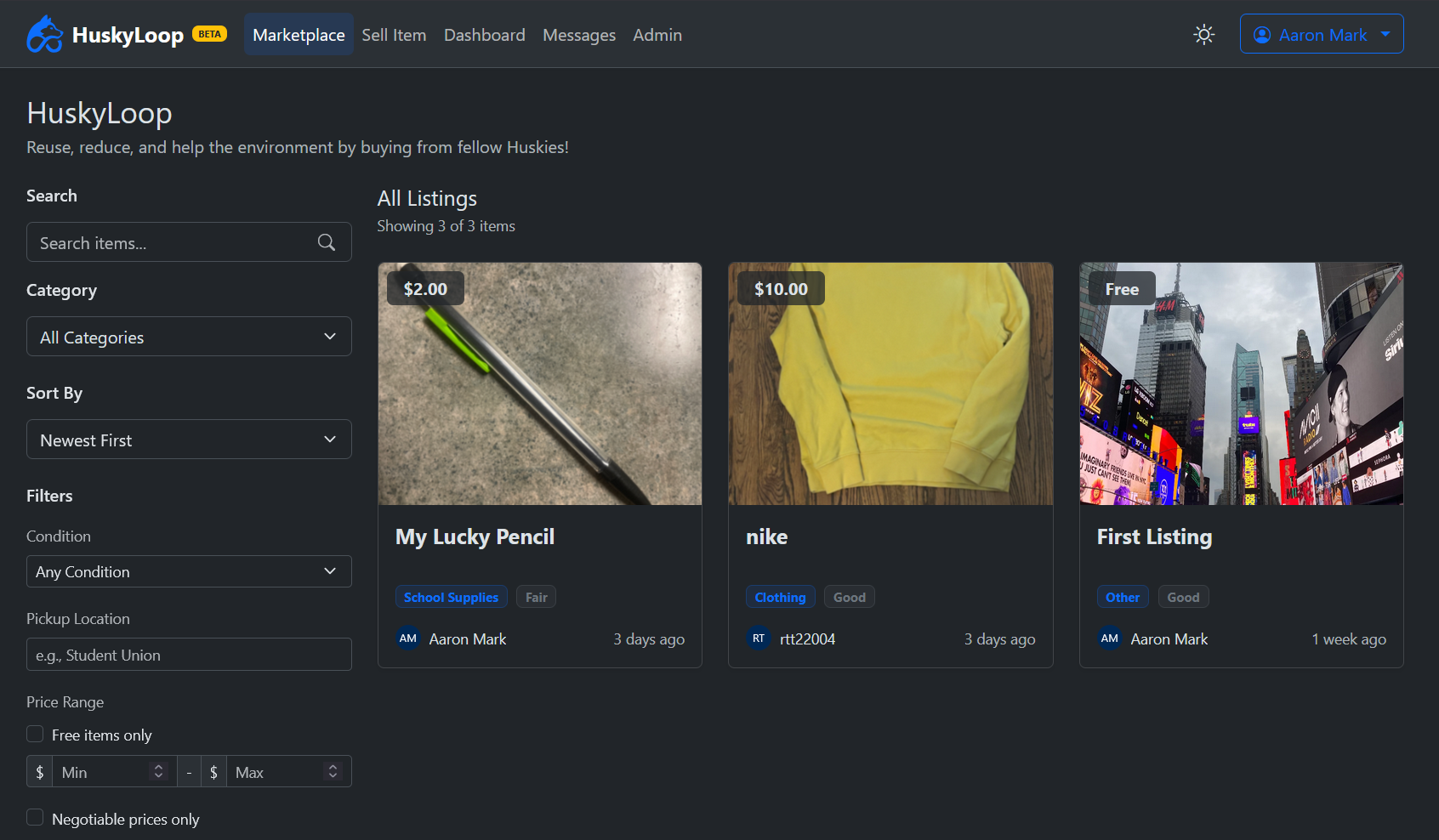The height and width of the screenshot is (840, 1439).
Task: Click the user profile icon beside Aaron Mark
Action: [x=1262, y=35]
